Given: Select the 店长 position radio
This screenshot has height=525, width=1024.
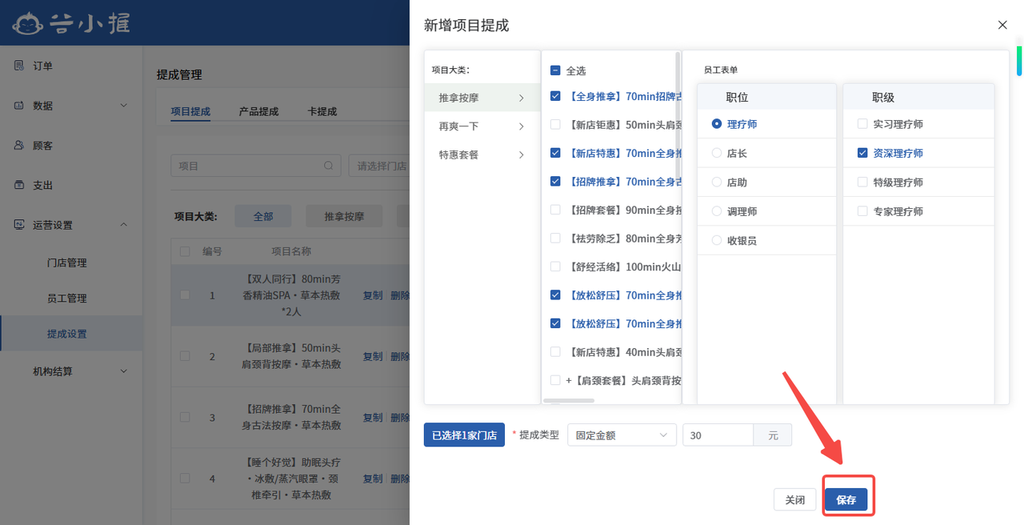Looking at the screenshot, I should click(x=716, y=153).
